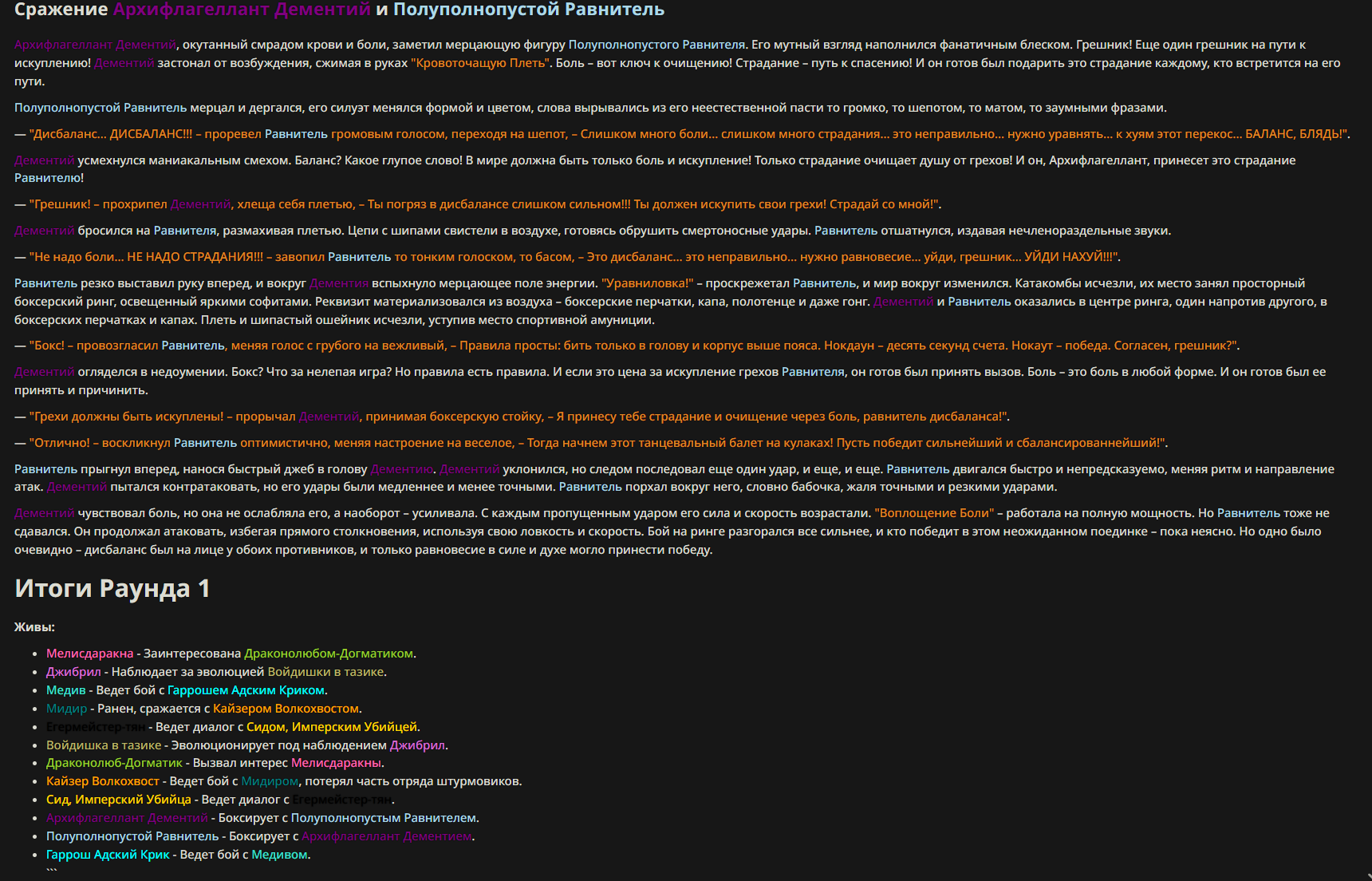Image resolution: width=1372 pixels, height=881 pixels.
Task: Click the 'Живы:' label above the list
Action: coord(34,627)
